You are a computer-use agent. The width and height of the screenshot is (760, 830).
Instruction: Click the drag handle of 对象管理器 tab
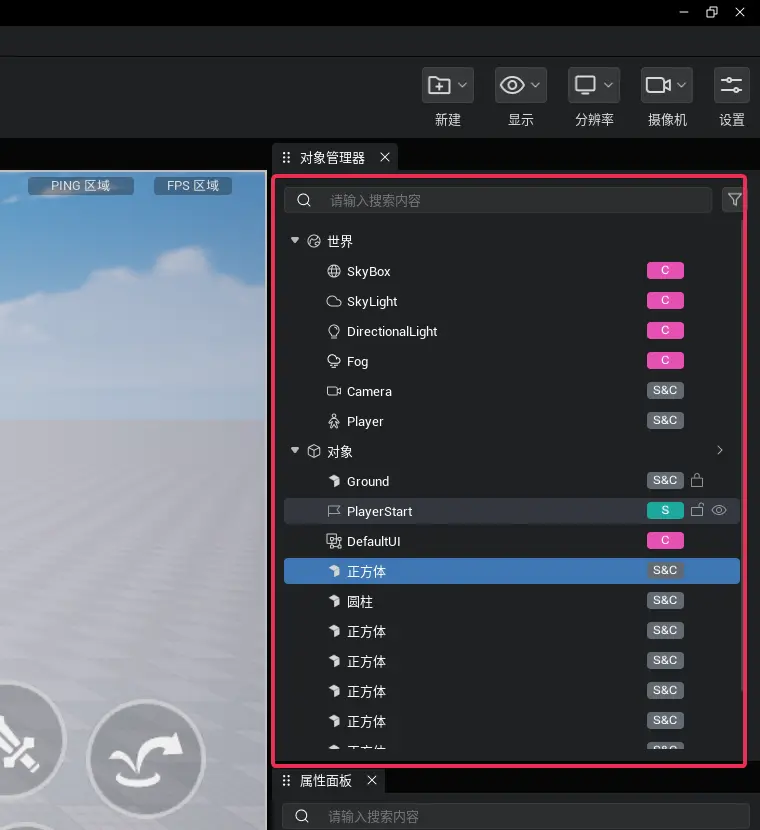click(286, 157)
